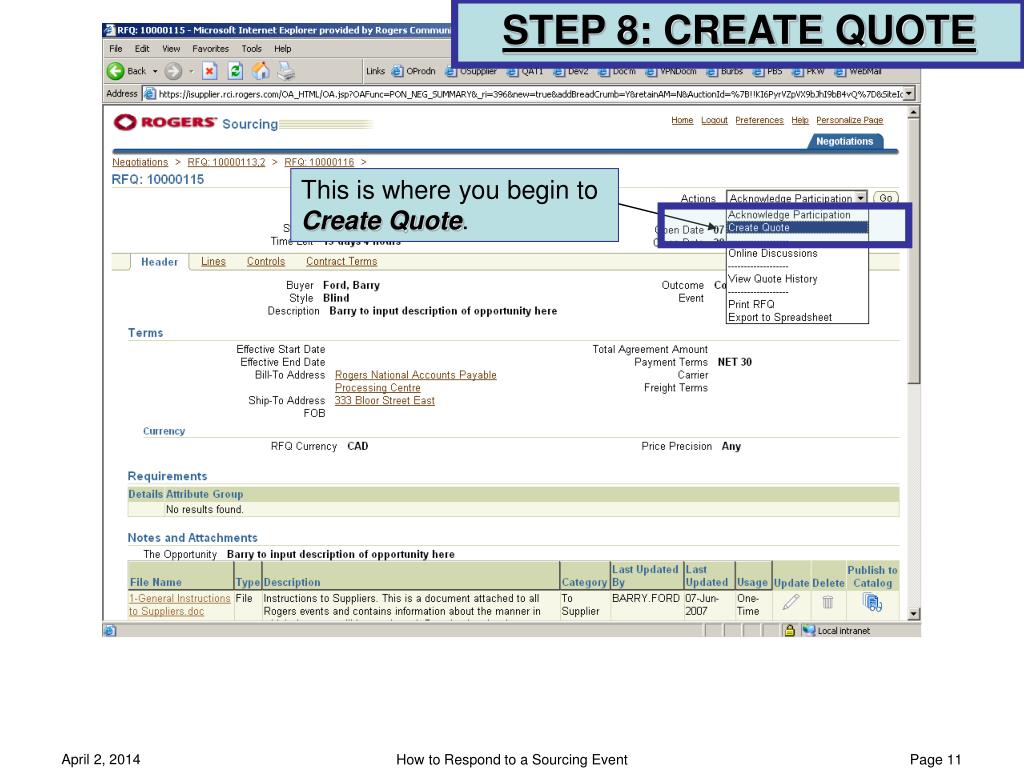Click the OProdn links bar shortcut
This screenshot has width=1024, height=768.
413,71
